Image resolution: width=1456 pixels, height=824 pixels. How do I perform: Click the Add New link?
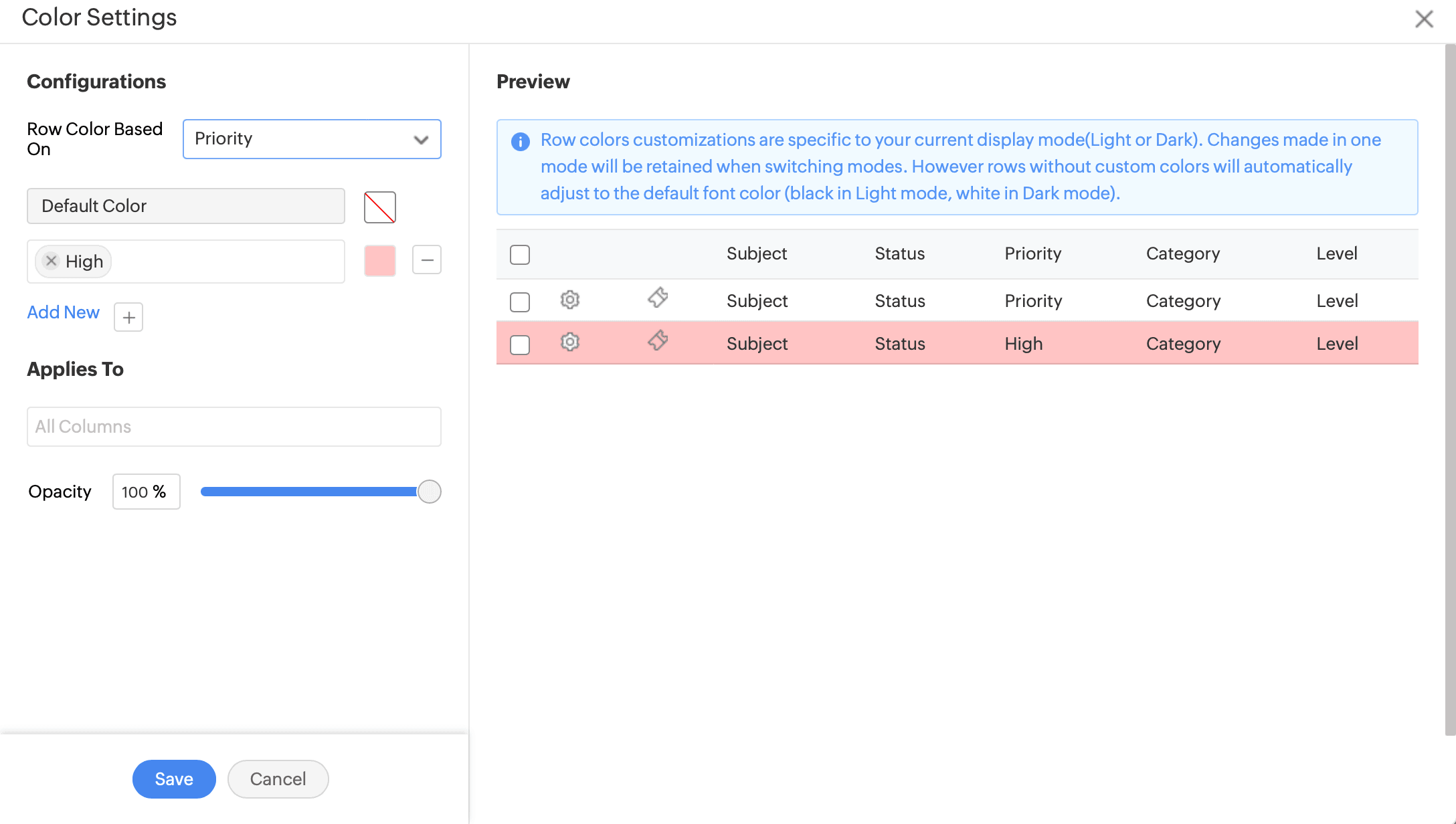[63, 312]
